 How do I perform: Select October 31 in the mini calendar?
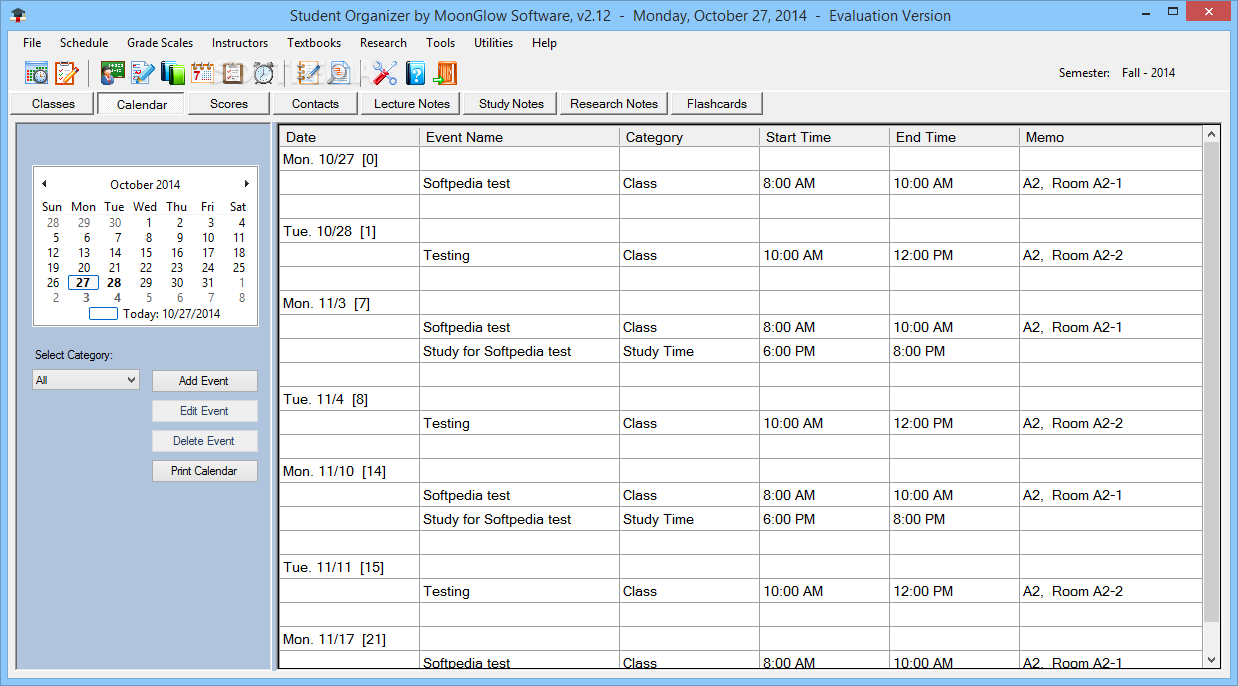click(x=208, y=283)
